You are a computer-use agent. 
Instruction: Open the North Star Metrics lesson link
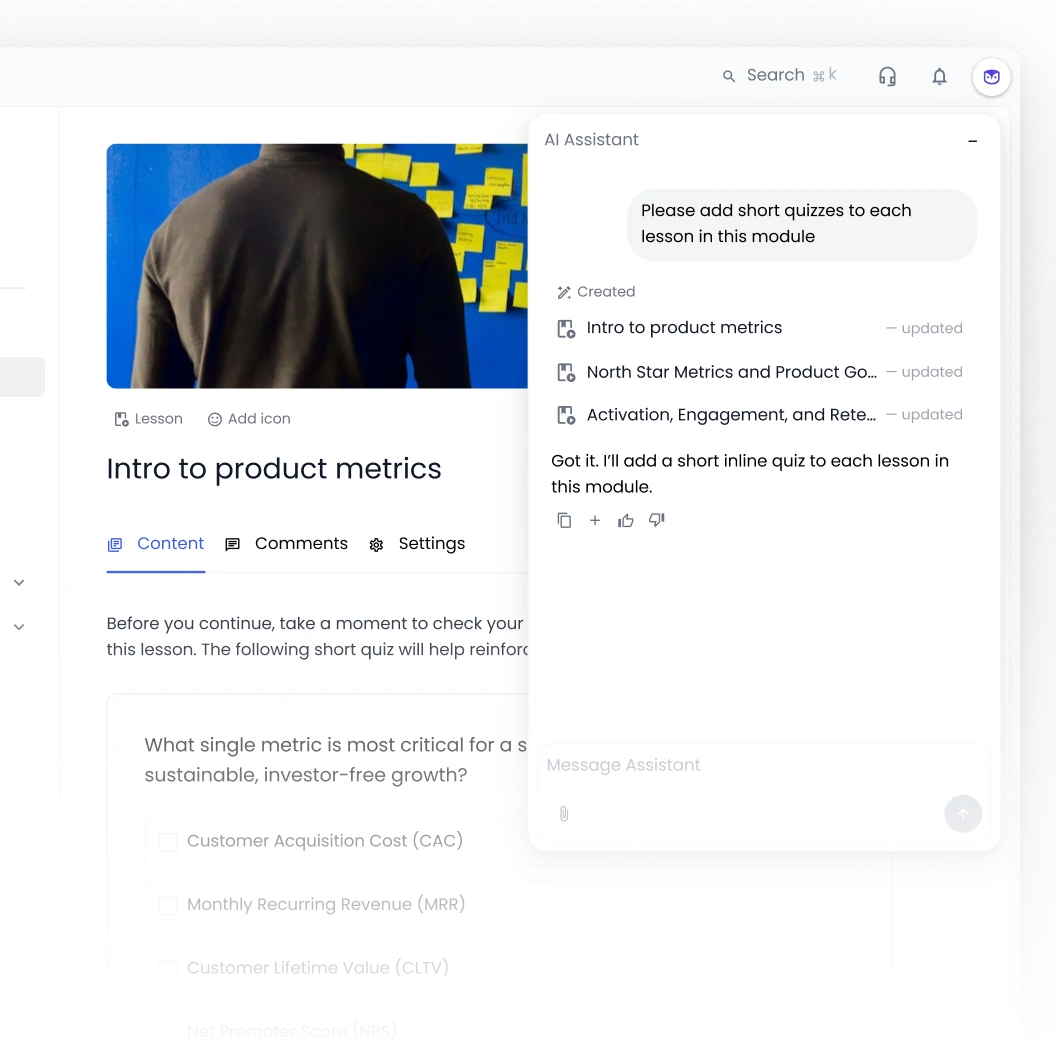tap(732, 371)
